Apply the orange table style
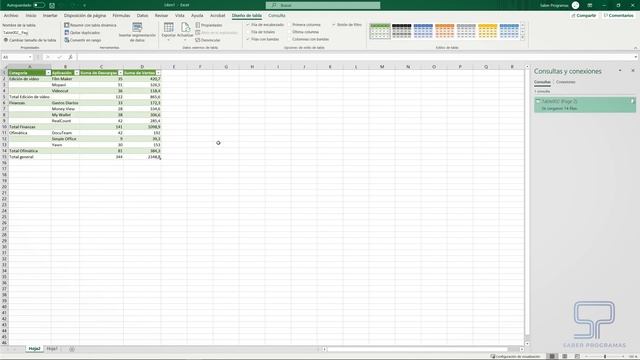Screen dimensions: 640x360 (x=444, y=31)
